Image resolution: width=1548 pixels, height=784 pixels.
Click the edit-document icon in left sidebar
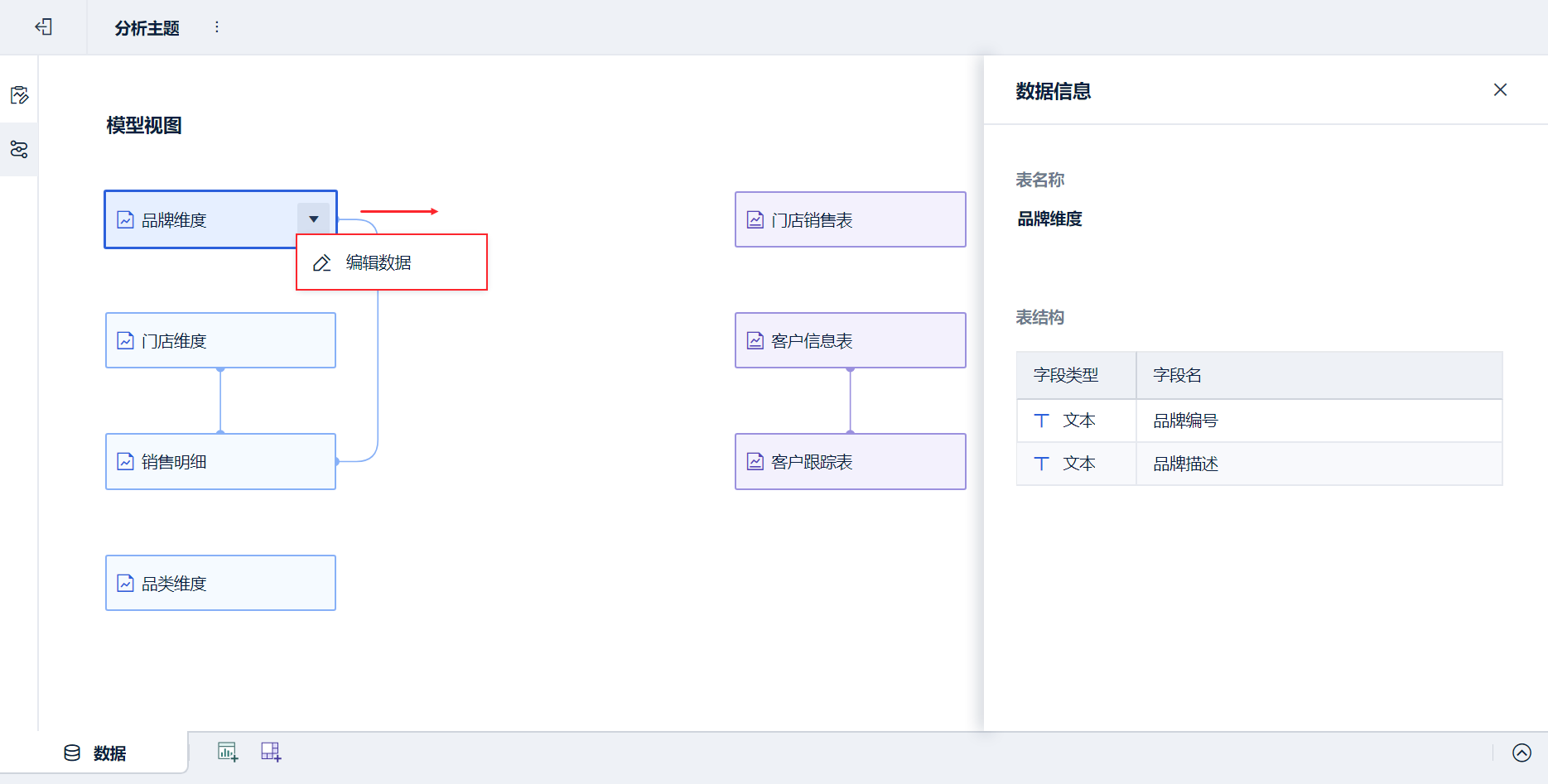pos(19,95)
